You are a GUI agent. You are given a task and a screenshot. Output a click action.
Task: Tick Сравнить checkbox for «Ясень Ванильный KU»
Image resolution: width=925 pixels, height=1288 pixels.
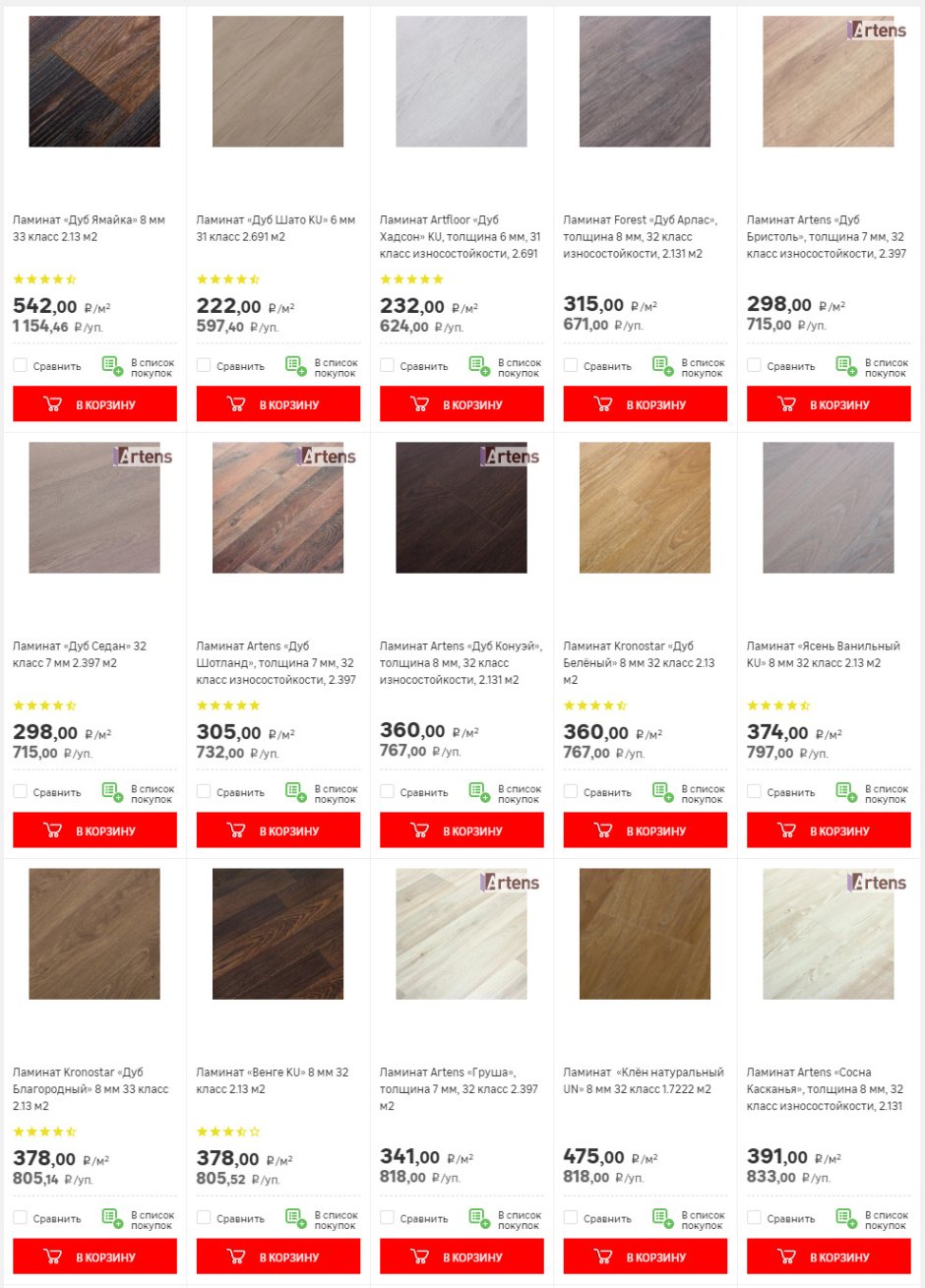pos(754,791)
